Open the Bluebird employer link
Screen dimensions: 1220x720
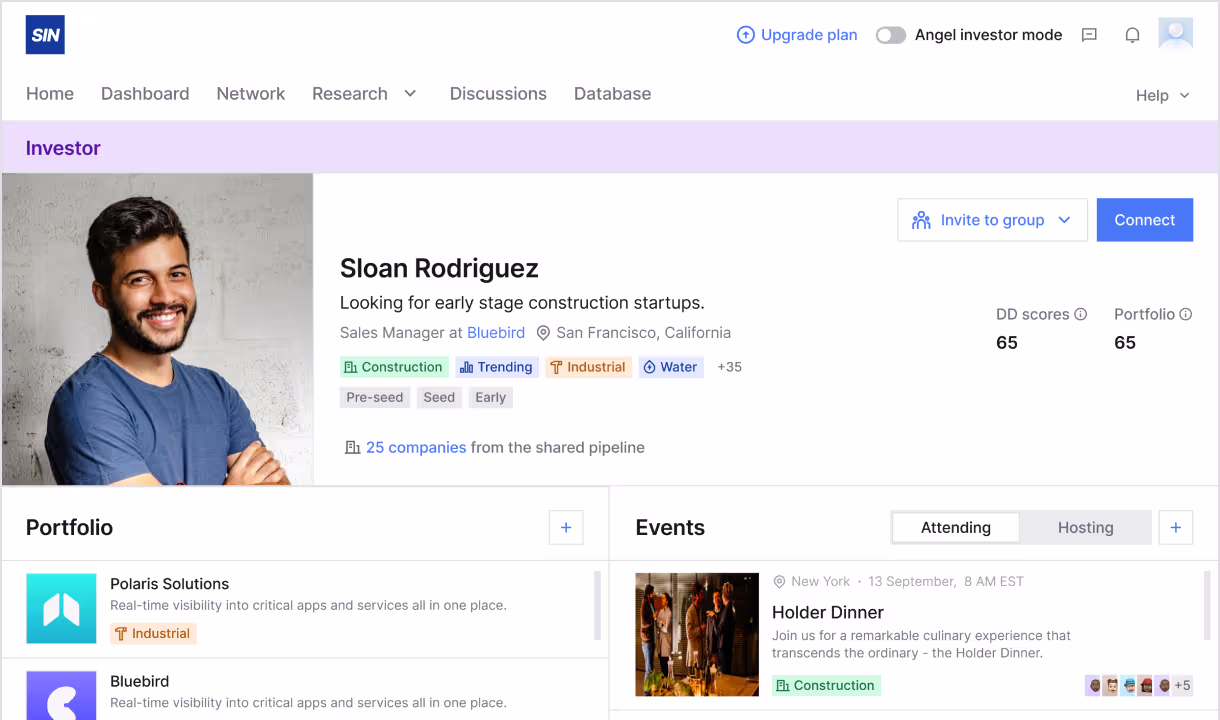[496, 333]
